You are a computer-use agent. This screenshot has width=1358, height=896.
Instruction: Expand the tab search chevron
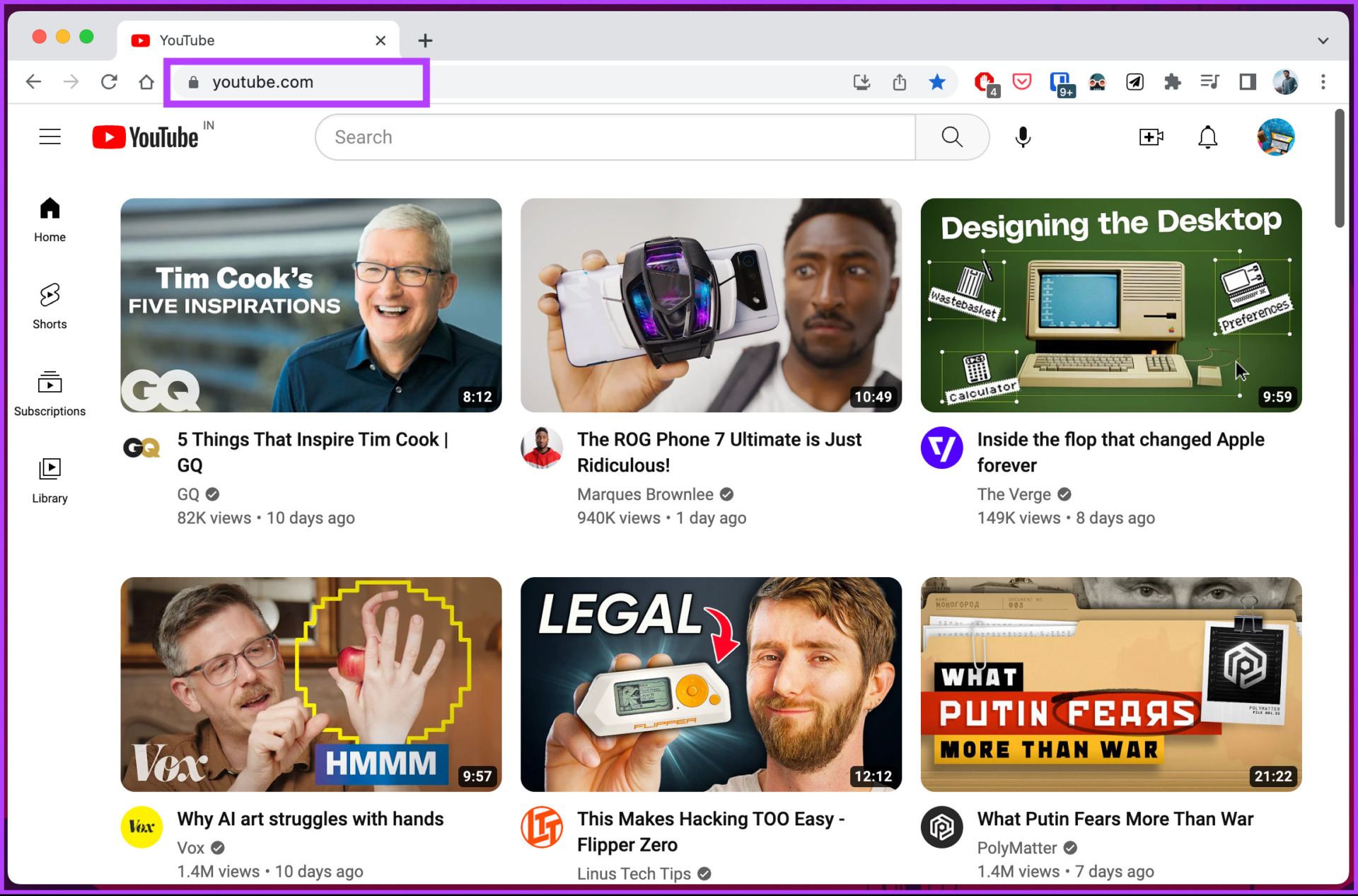(1323, 41)
